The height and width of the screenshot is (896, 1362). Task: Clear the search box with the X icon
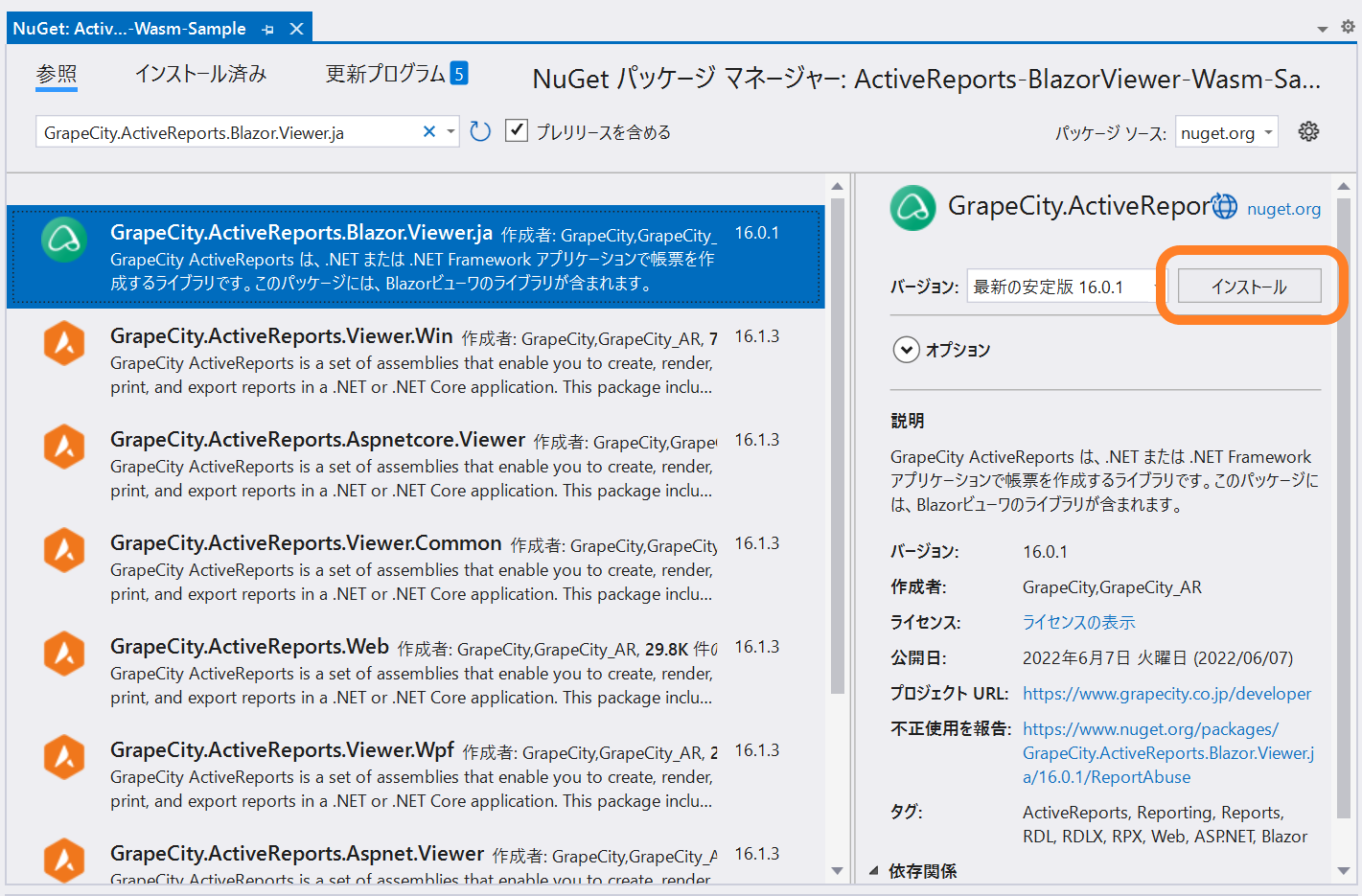tap(429, 131)
